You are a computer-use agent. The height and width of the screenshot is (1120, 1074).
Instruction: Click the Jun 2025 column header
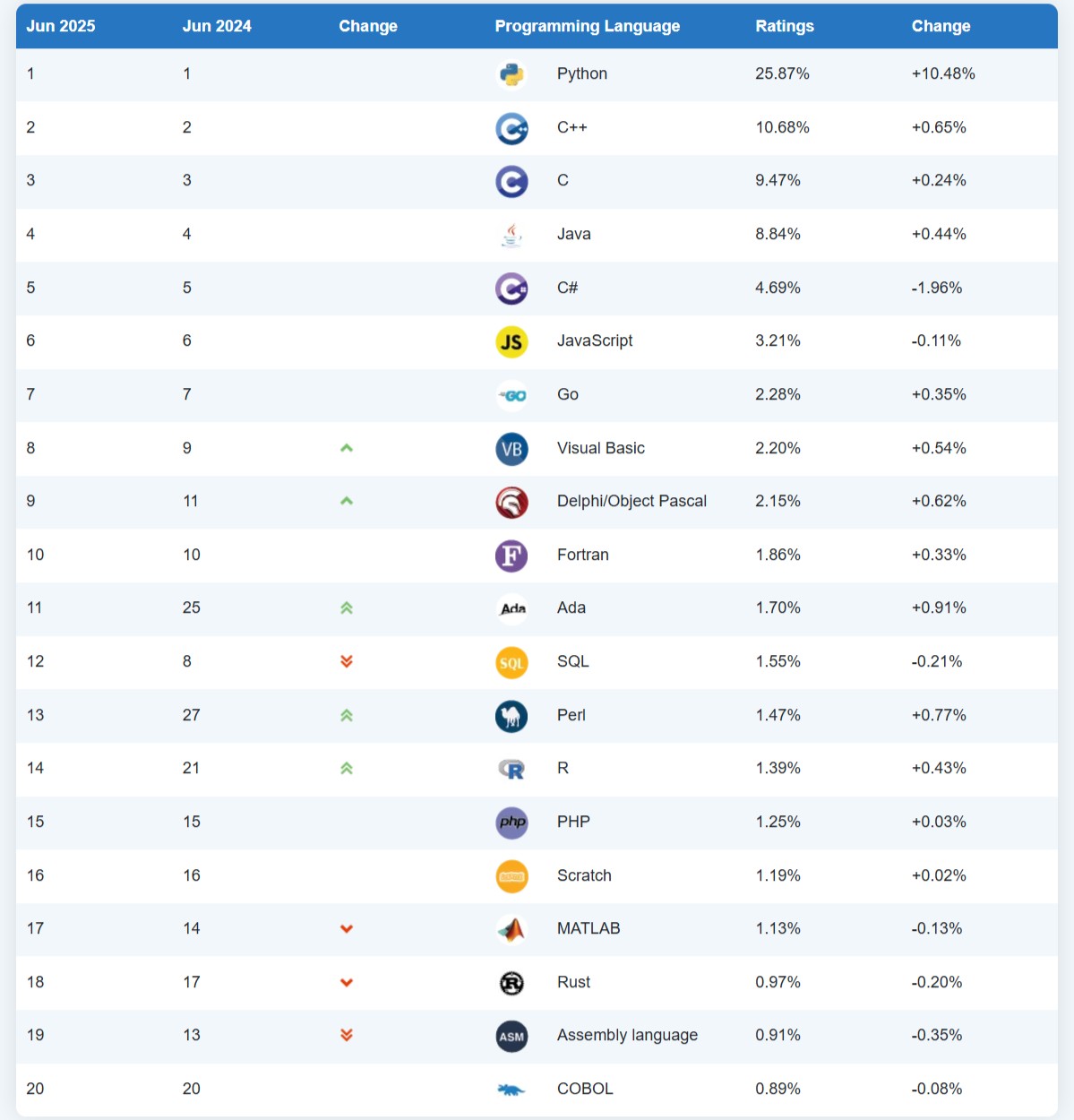coord(60,26)
